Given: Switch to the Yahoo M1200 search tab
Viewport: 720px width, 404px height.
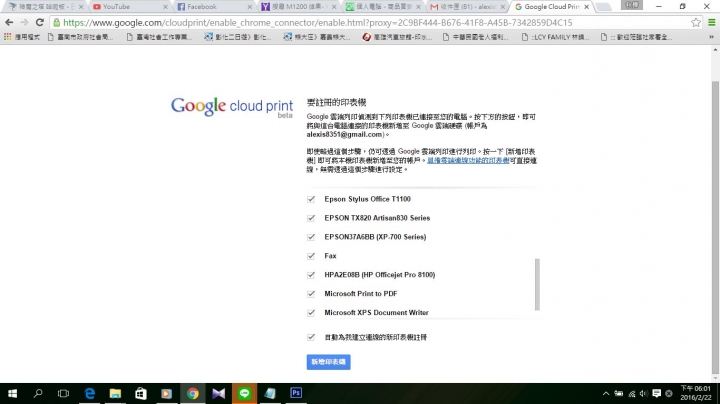Looking at the screenshot, I should pyautogui.click(x=298, y=6).
